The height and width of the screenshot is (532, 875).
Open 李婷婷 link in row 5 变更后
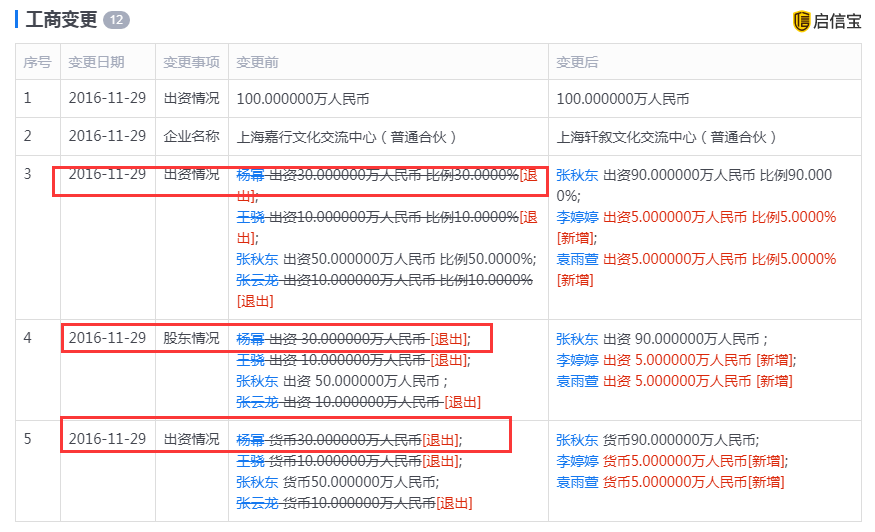(x=577, y=461)
